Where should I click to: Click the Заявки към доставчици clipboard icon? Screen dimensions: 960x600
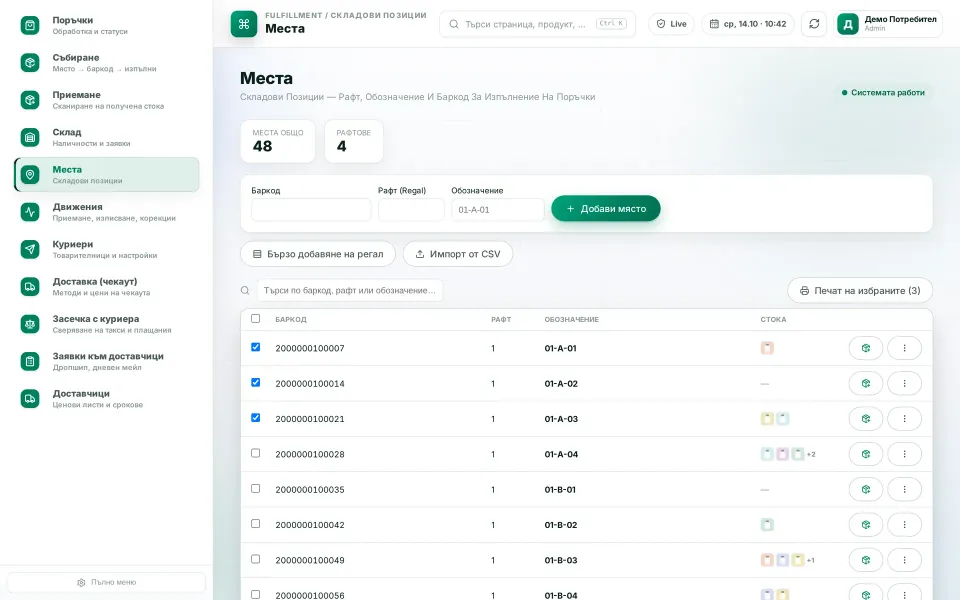pyautogui.click(x=29, y=361)
